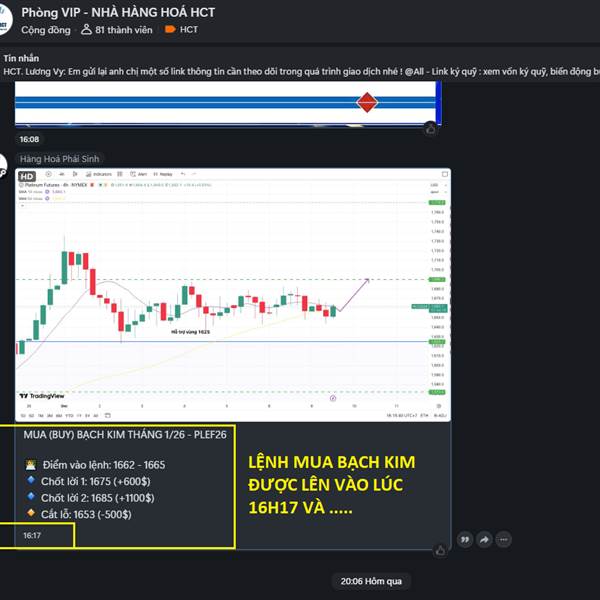Open the group title Phòng VIP - NHÀ HÀNG HOÁ HCT
Screen dimensions: 600x600
pos(118,13)
